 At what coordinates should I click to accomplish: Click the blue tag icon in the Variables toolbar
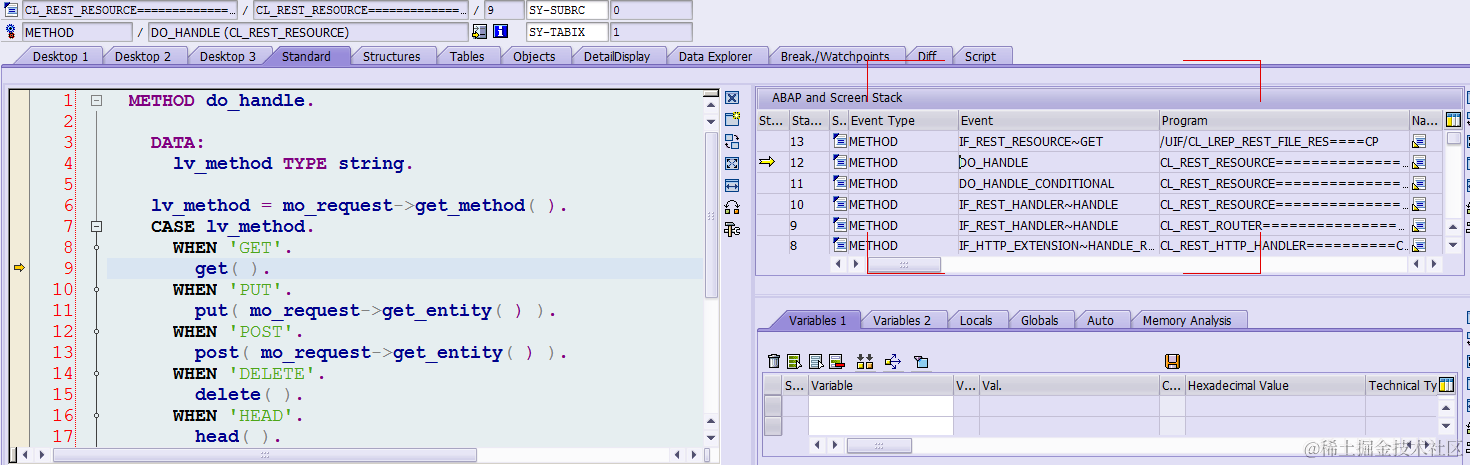coord(922,361)
